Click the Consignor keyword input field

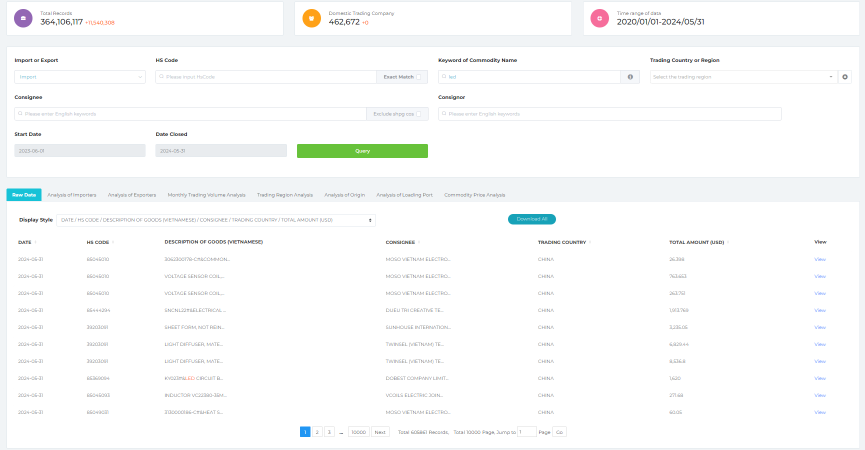pos(610,114)
